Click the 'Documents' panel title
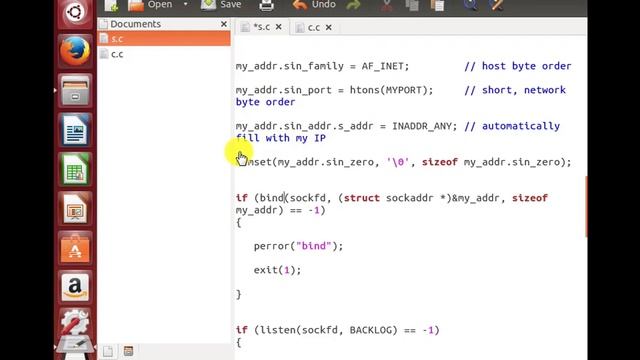Image resolution: width=640 pixels, height=360 pixels. pos(136,24)
